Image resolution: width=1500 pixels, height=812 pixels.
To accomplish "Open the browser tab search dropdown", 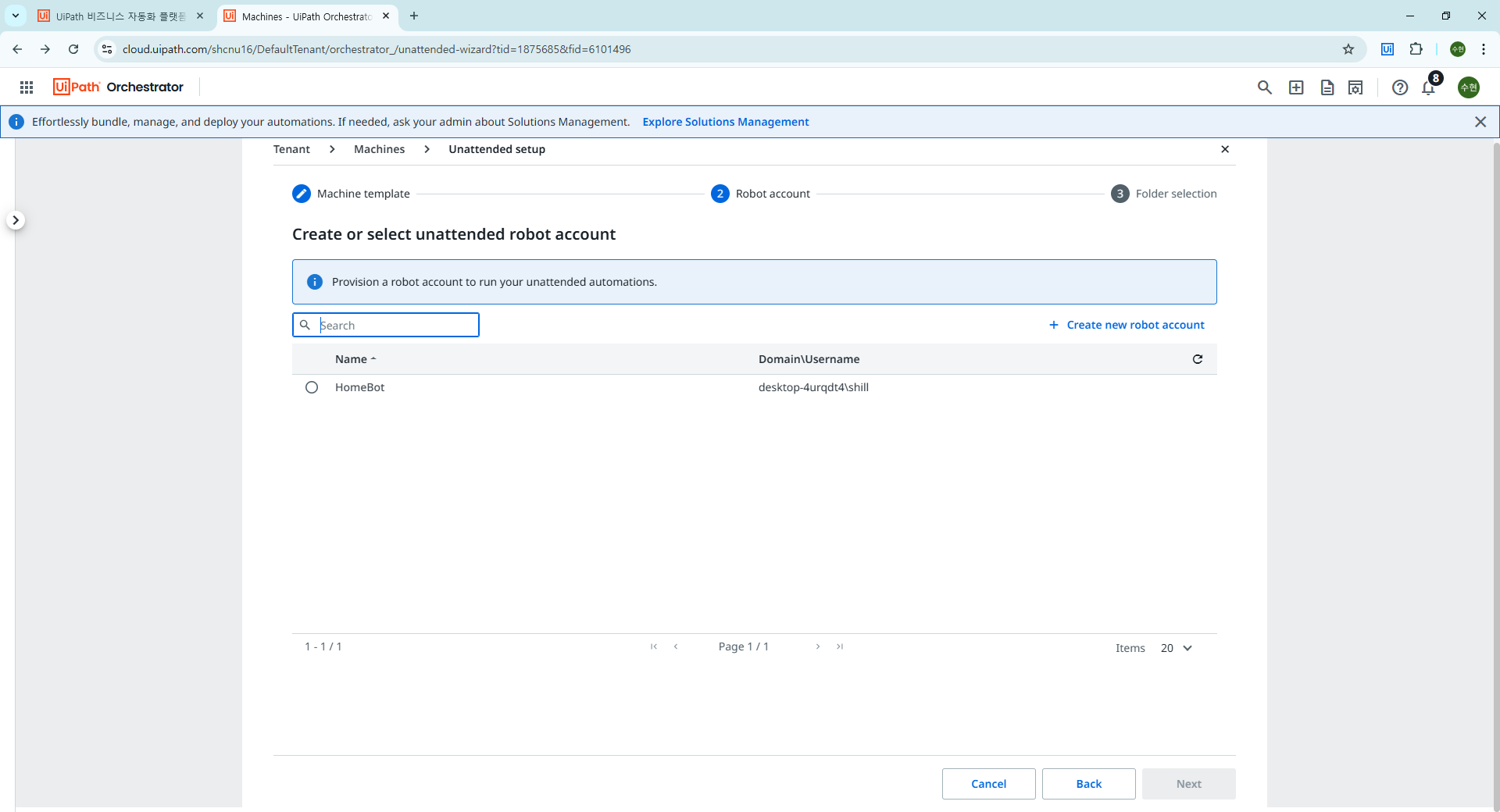I will [x=16, y=16].
